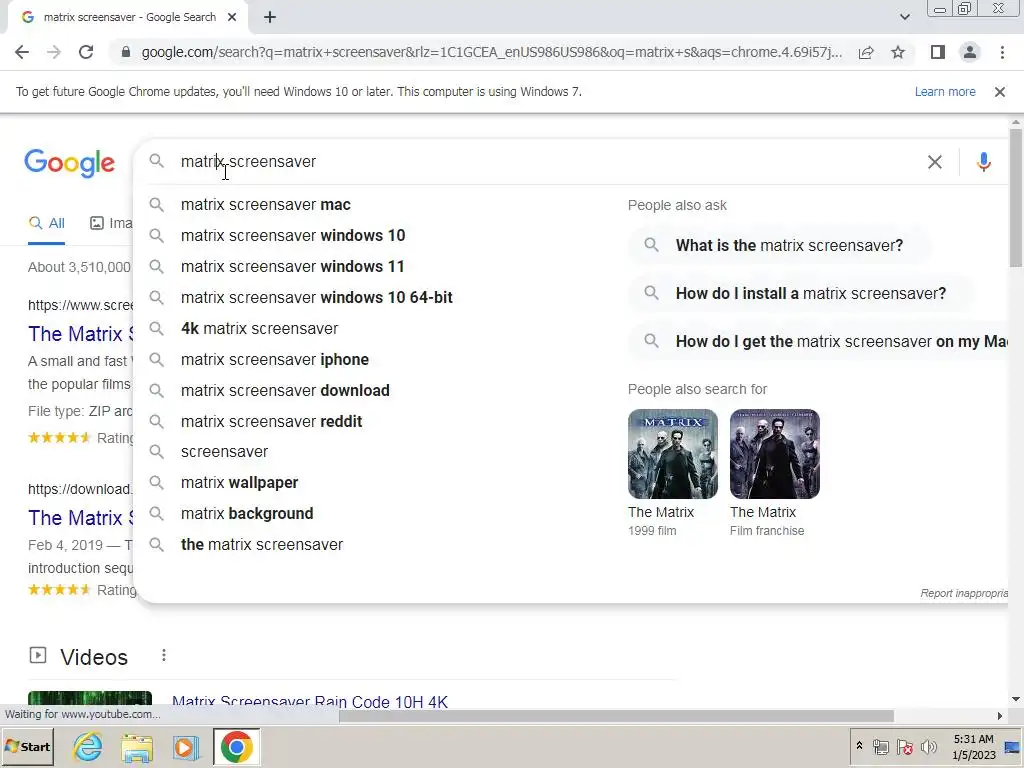This screenshot has height=768, width=1024.
Task: Open the network tray icon
Action: [x=881, y=747]
